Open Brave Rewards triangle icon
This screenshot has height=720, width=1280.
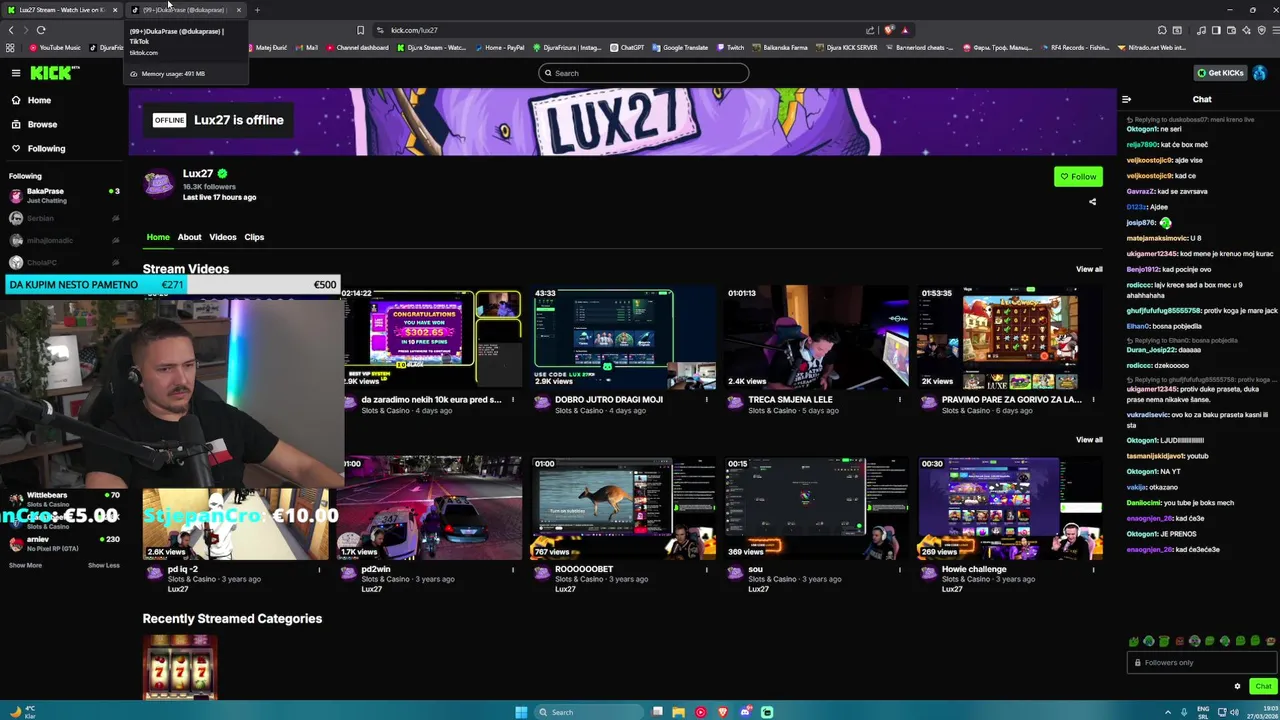pos(905,30)
